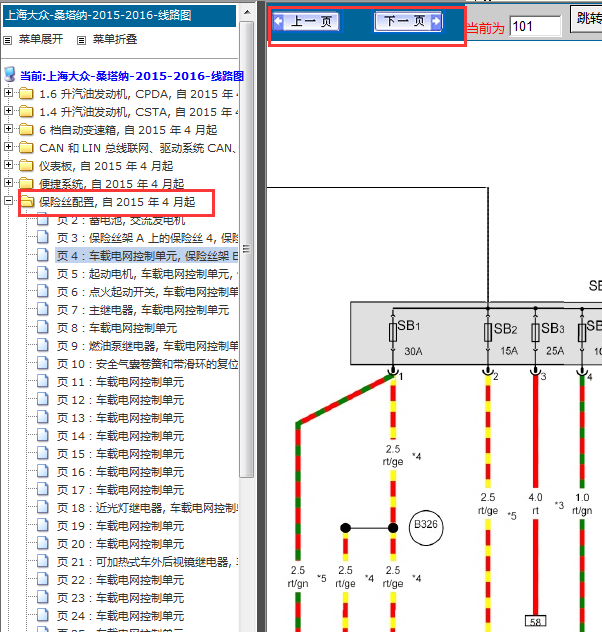Click the B326 connection circle in diagram
Image resolution: width=602 pixels, height=632 pixels.
(x=426, y=528)
